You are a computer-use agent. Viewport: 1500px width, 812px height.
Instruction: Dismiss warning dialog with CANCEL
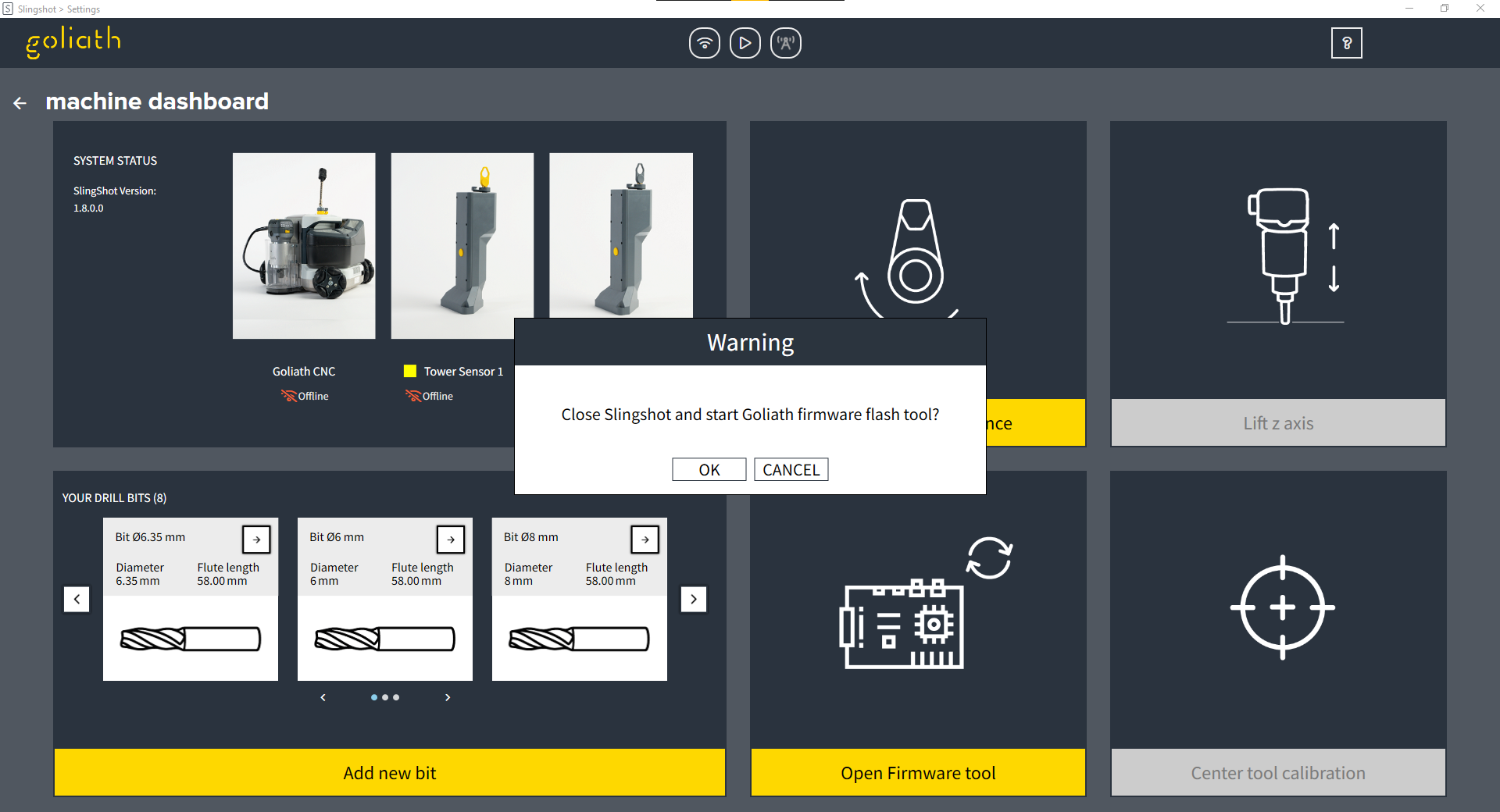[791, 469]
